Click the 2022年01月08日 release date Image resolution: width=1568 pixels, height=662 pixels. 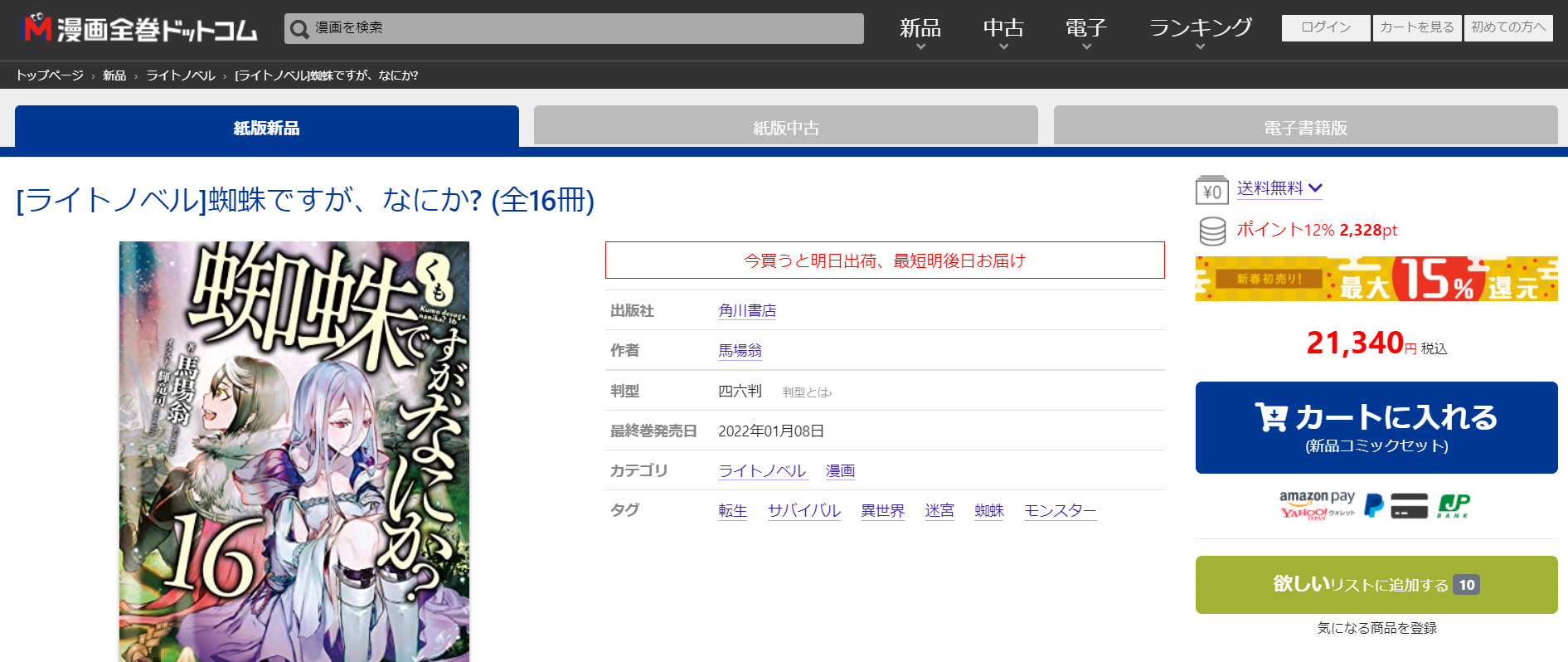(771, 431)
